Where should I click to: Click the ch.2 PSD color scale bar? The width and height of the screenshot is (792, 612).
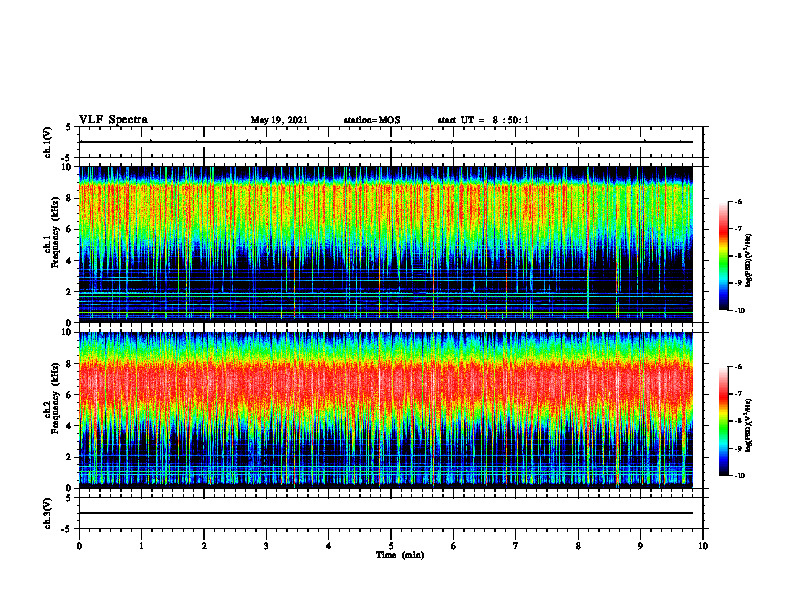(724, 421)
